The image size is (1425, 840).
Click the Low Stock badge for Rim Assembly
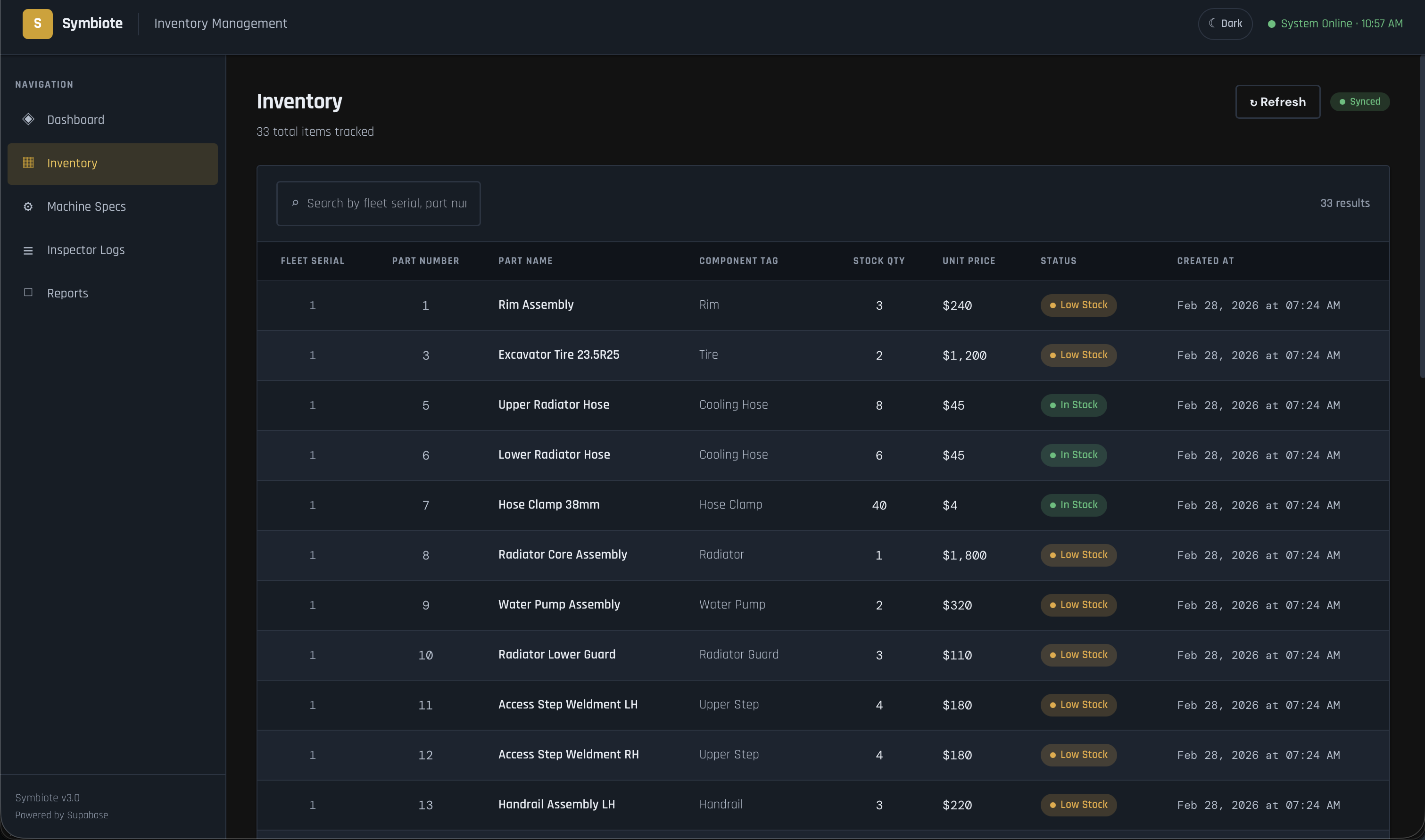[x=1078, y=305]
